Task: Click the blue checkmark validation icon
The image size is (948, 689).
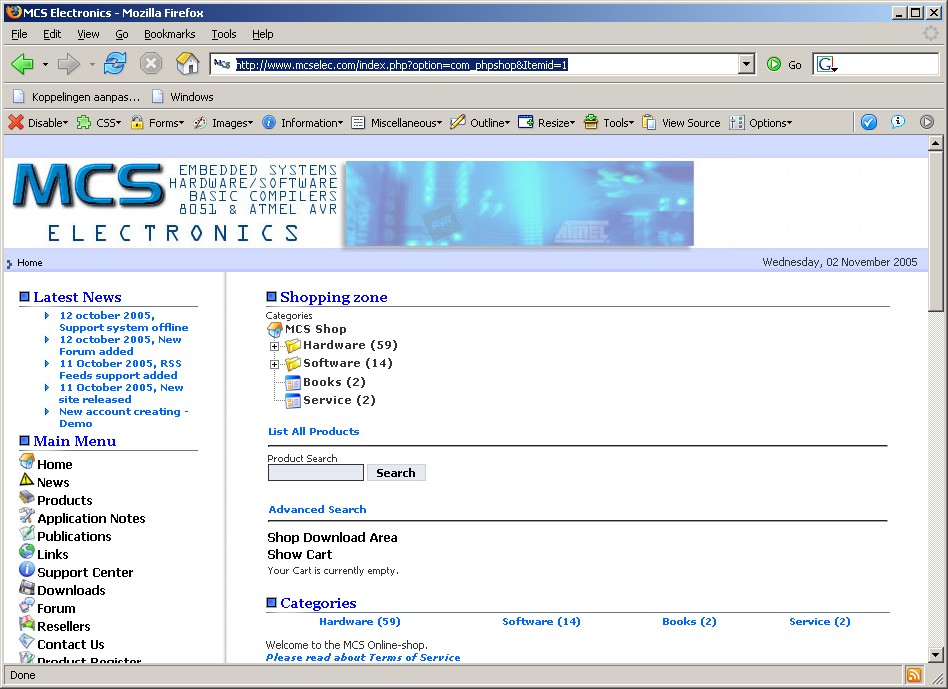Action: pyautogui.click(x=869, y=122)
